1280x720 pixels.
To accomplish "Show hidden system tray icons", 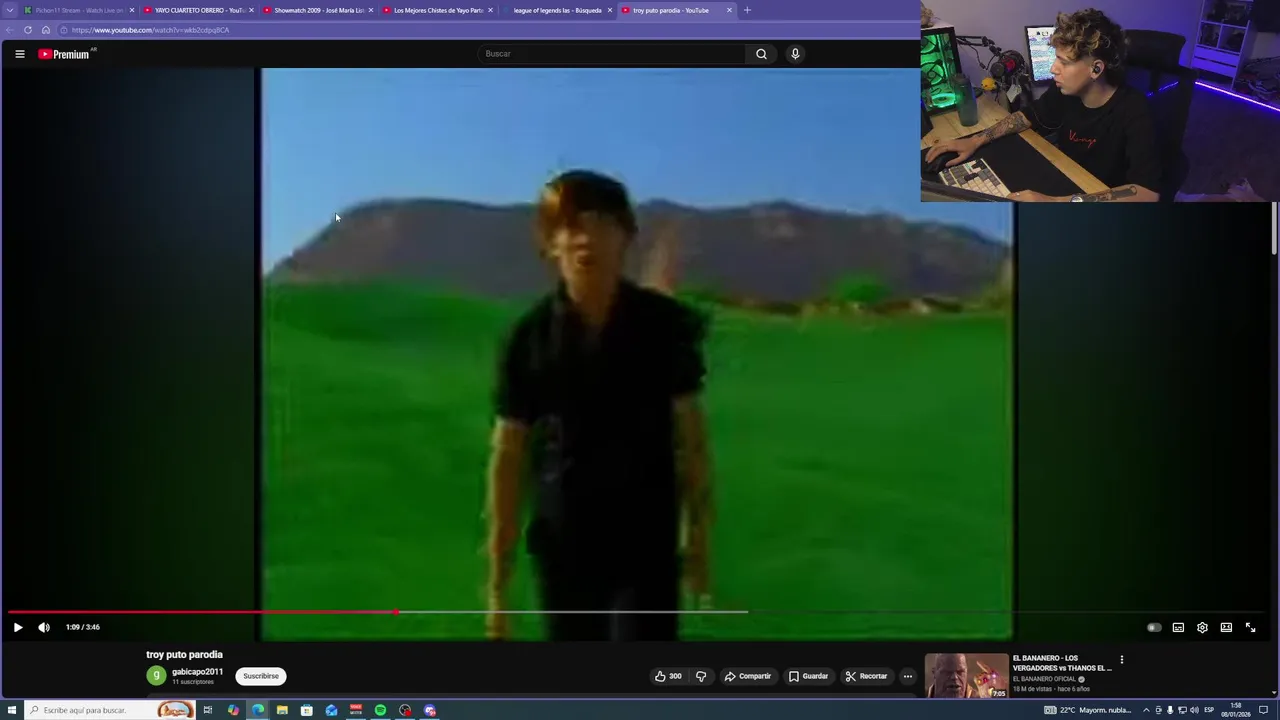I will (1146, 710).
